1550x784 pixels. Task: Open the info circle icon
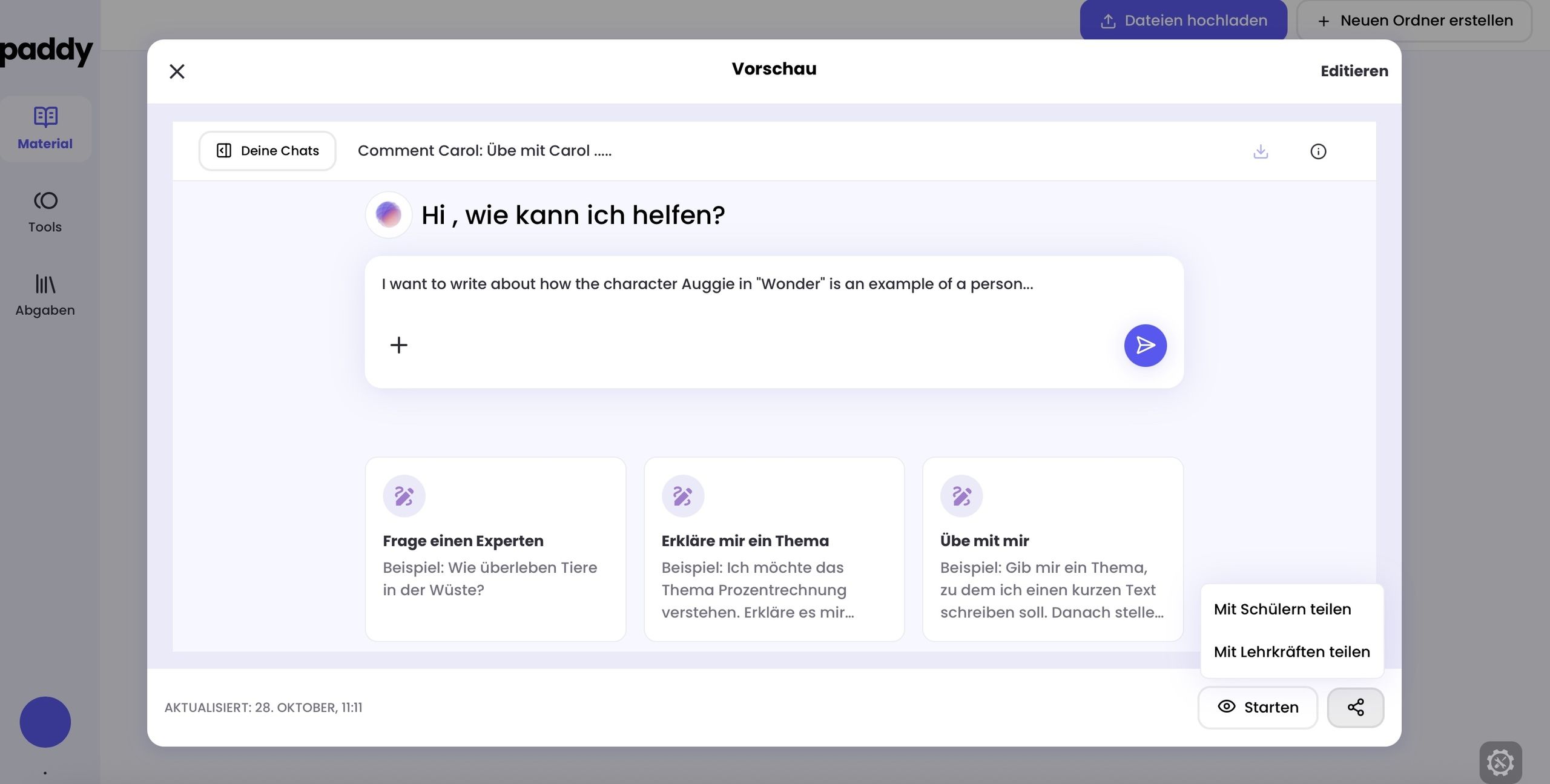[1318, 151]
